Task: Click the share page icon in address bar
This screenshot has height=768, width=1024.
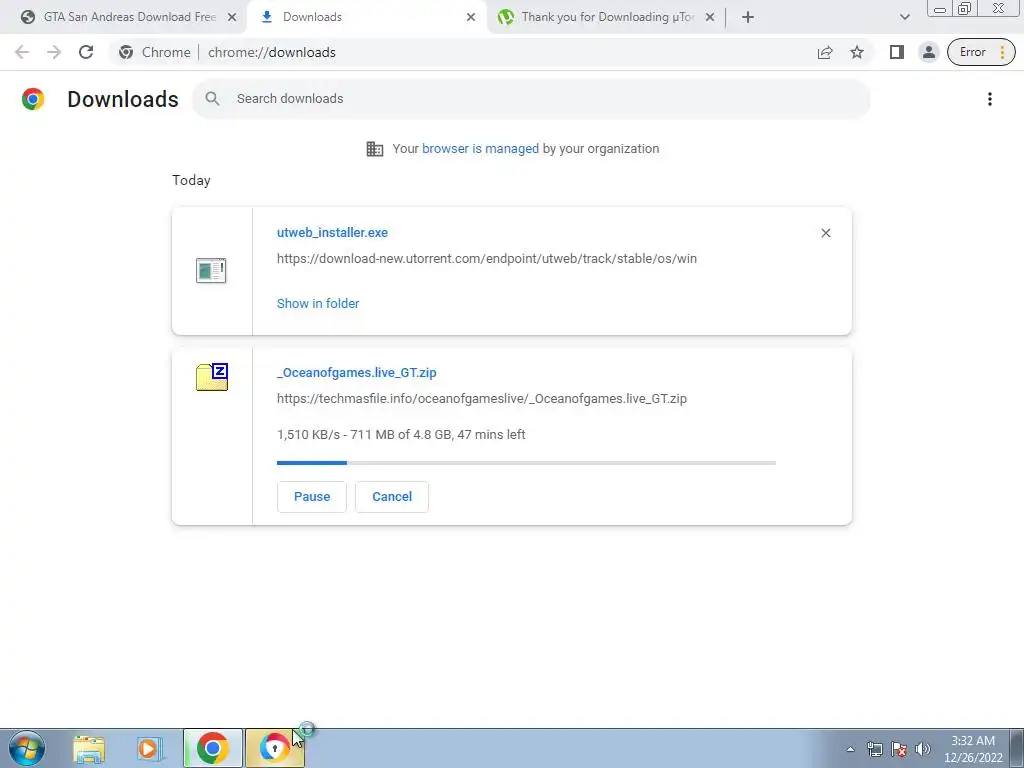Action: [825, 52]
